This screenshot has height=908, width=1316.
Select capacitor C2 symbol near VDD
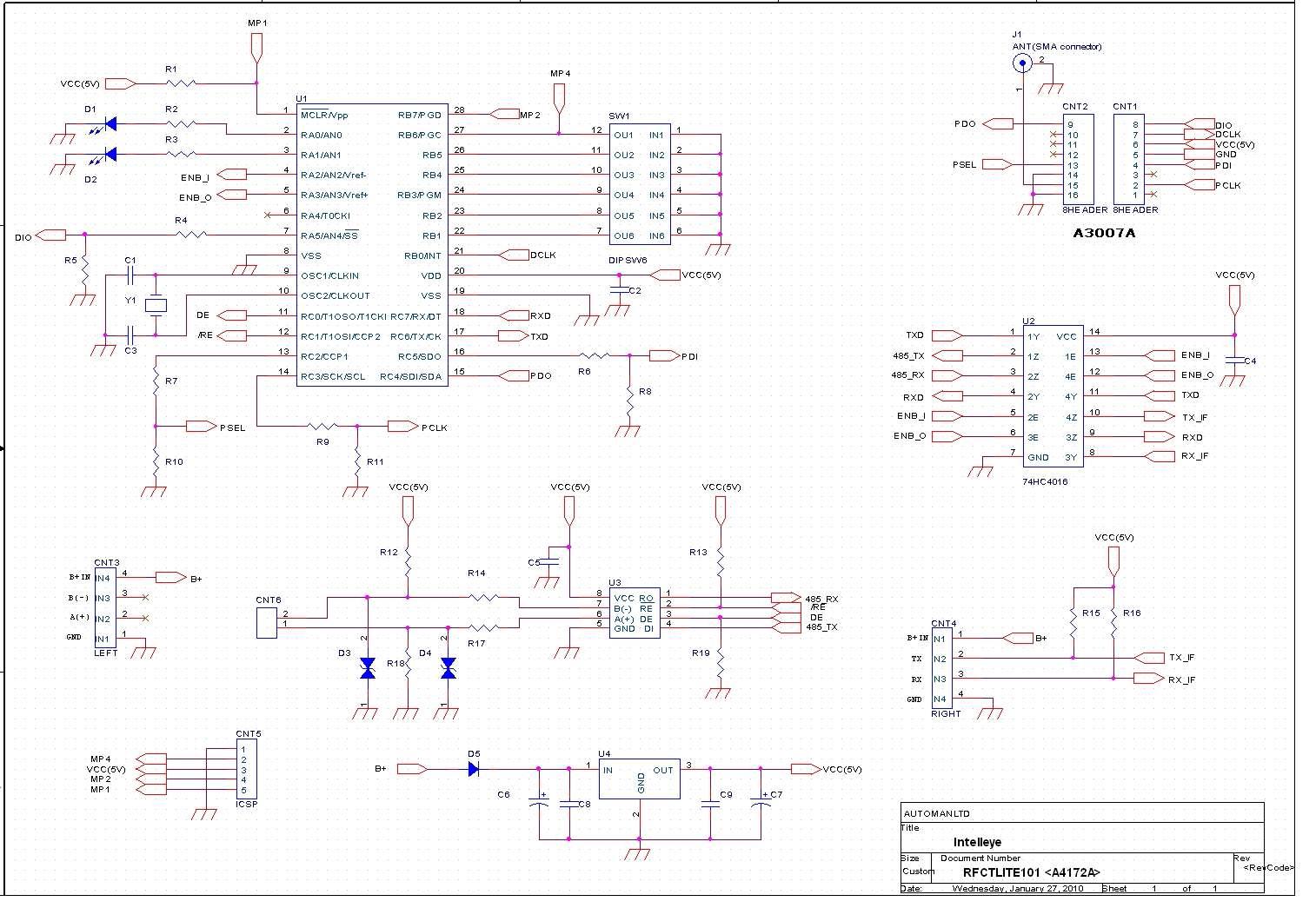tap(618, 290)
